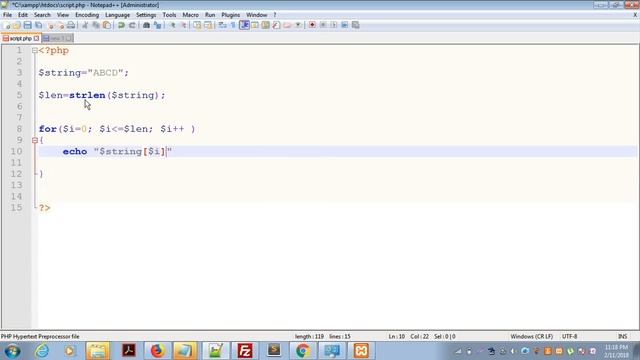Viewport: 640px width, 360px height.
Task: Click the Cut scissors toolbar icon
Action: click(85, 25)
